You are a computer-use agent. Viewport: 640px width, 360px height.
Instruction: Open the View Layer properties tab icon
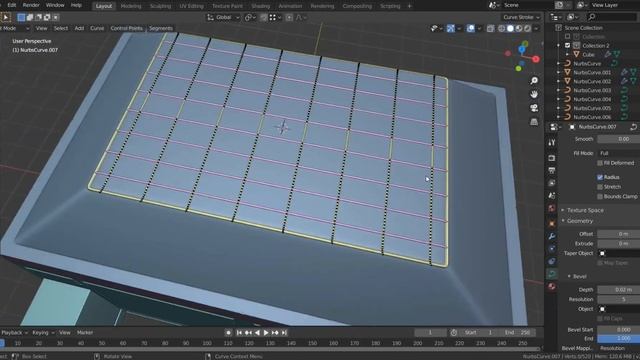click(x=552, y=183)
